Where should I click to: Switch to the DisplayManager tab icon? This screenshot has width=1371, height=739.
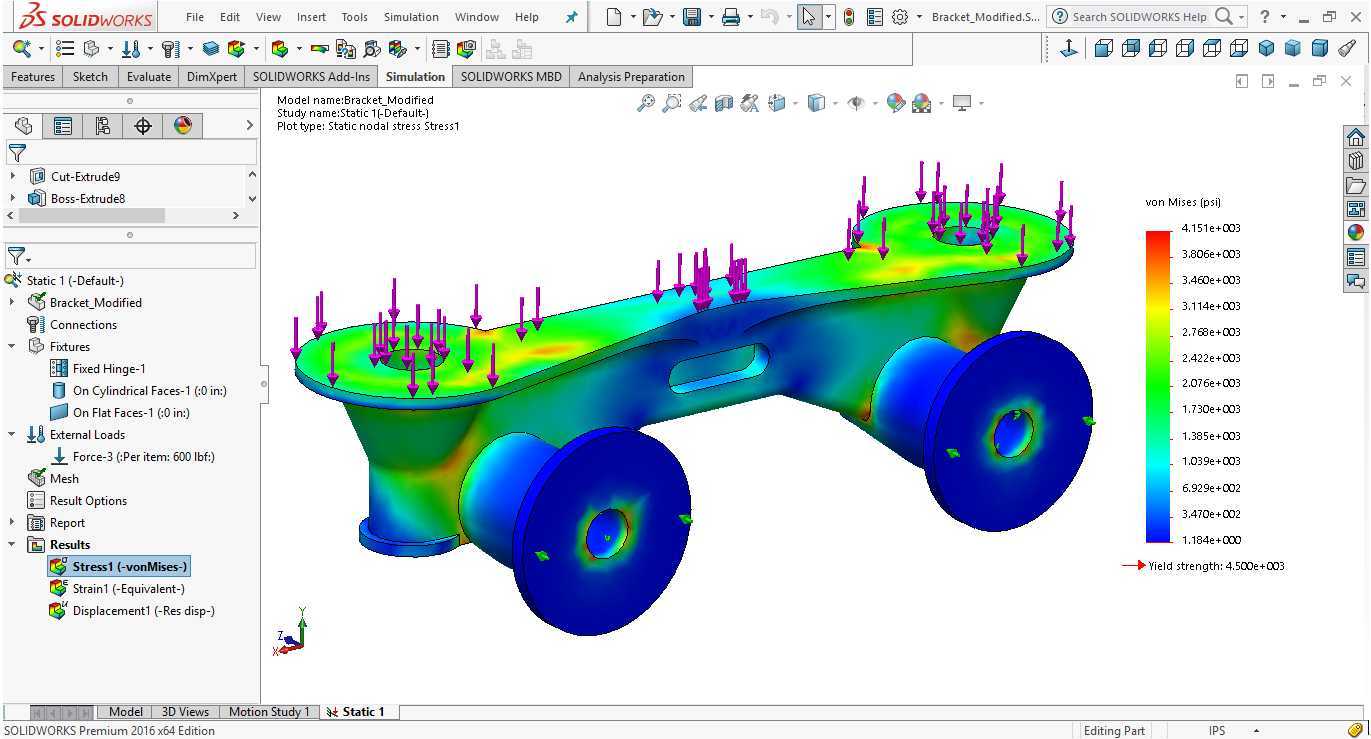point(182,125)
